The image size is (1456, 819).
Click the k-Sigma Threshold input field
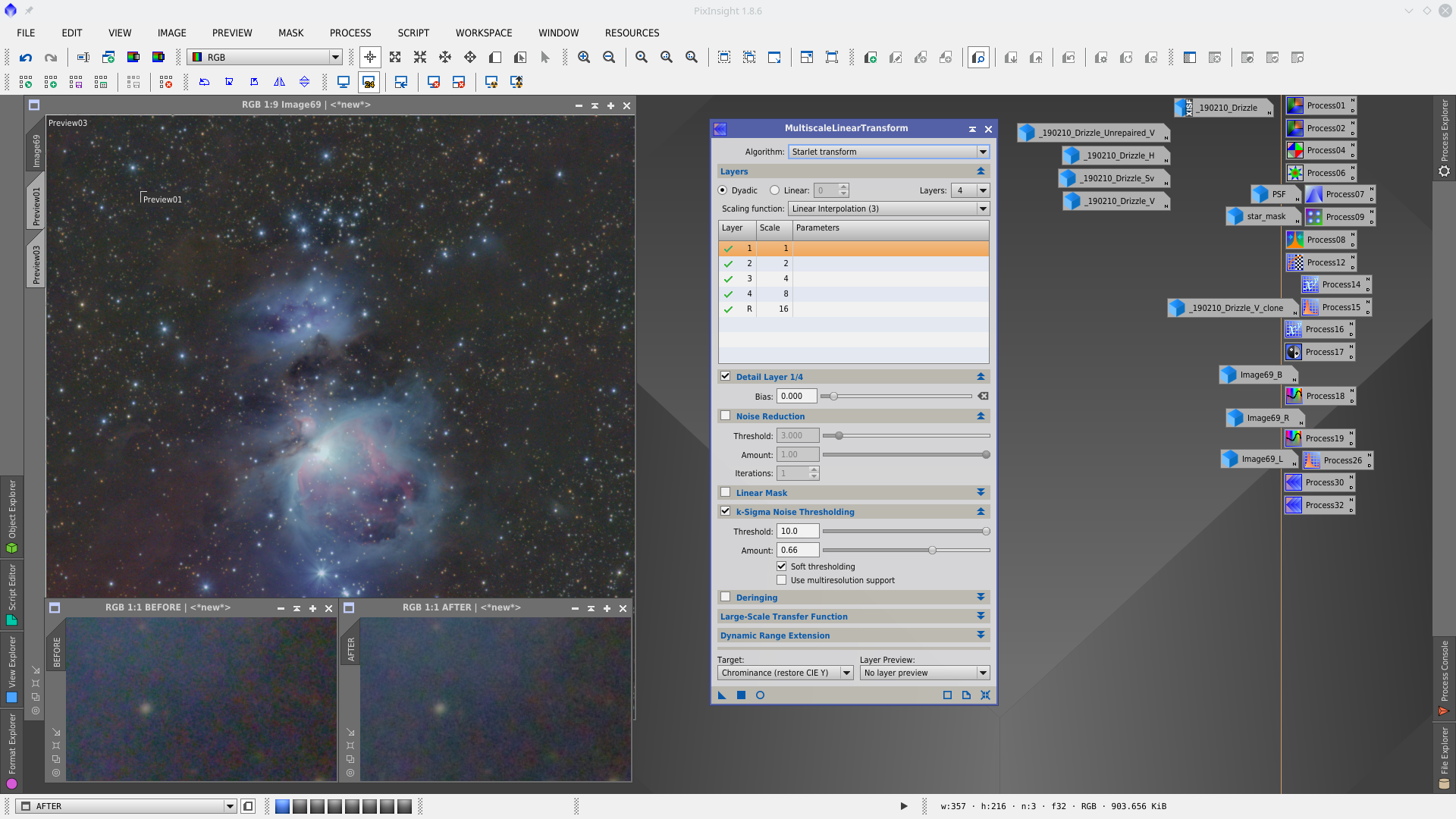[x=798, y=532]
